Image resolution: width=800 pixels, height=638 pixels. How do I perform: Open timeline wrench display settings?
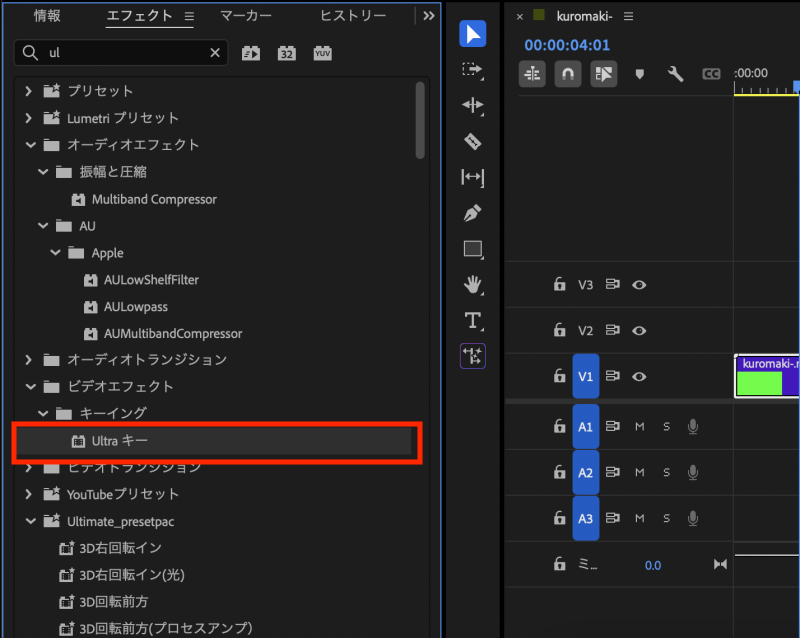point(675,73)
